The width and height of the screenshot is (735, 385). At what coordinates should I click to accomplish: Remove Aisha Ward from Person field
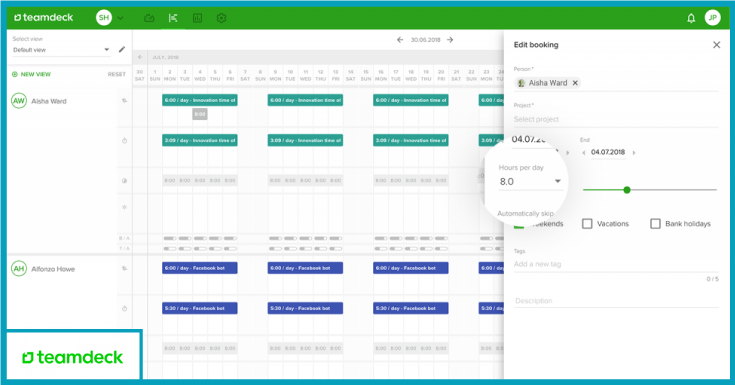[x=575, y=83]
